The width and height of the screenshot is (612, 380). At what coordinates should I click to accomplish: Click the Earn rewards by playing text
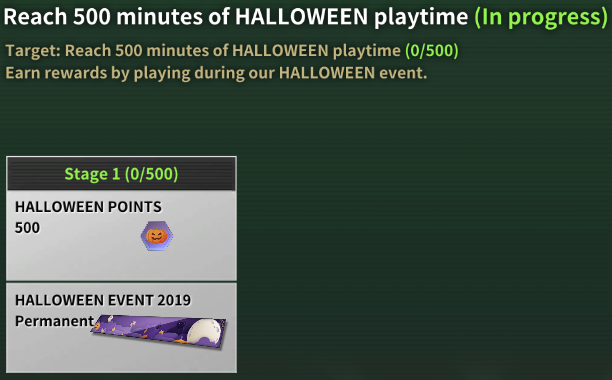point(216,73)
